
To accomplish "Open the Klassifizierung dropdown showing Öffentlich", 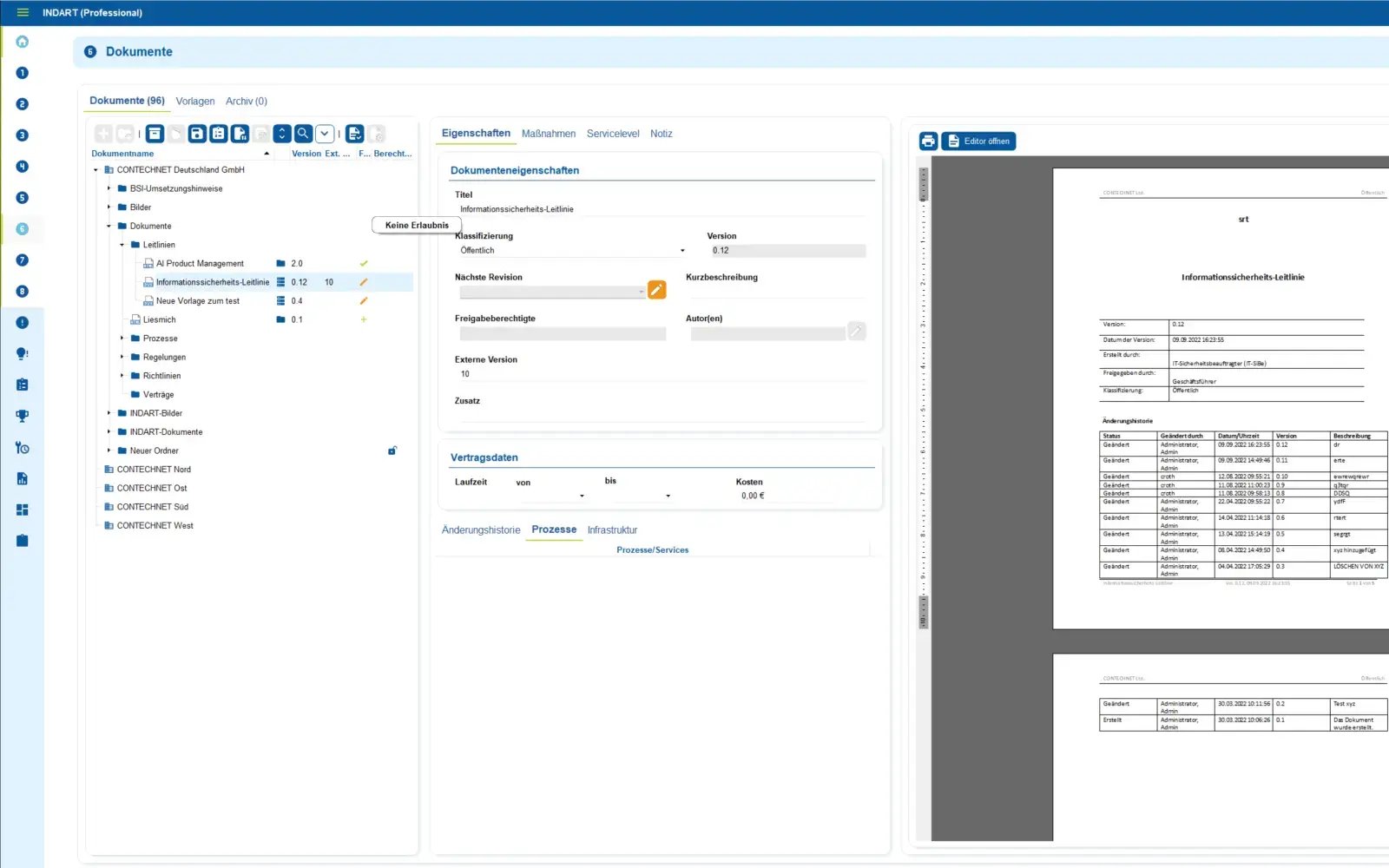I will [x=573, y=251].
